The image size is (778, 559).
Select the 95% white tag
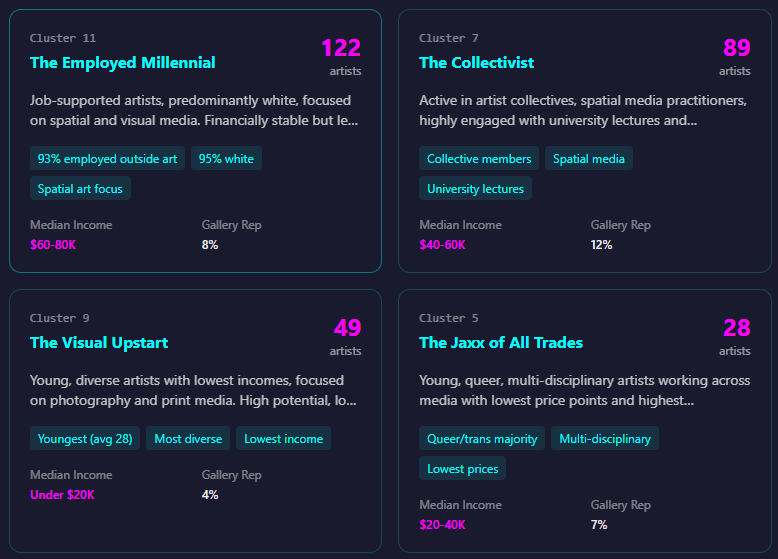point(226,159)
